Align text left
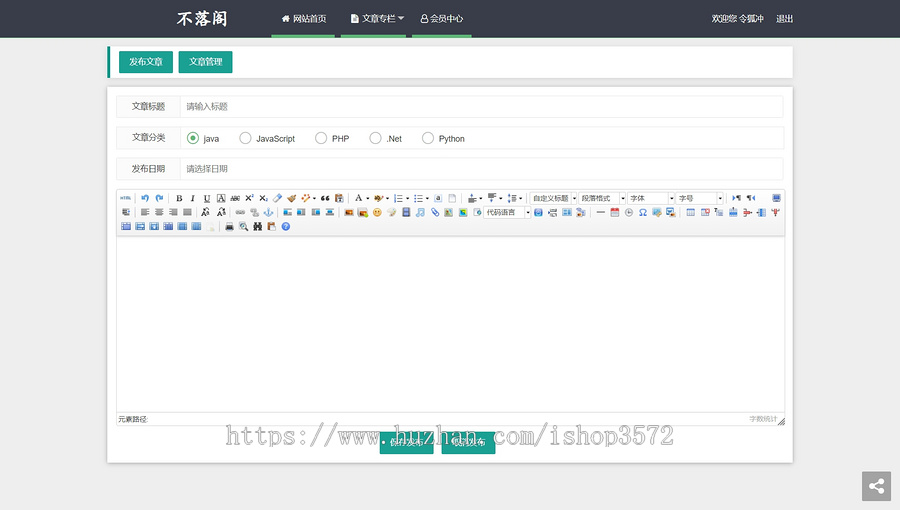Screen dimensions: 900x510 (145, 212)
